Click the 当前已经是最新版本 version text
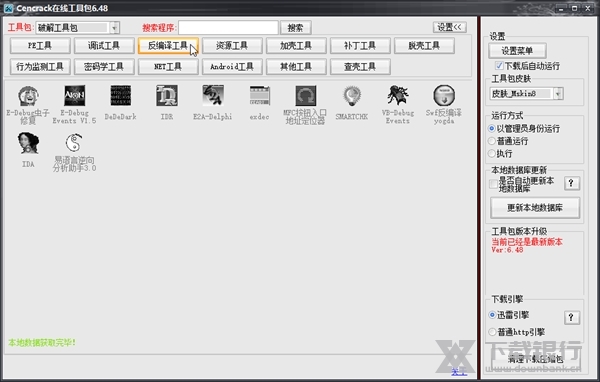This screenshot has height=382, width=600. pyautogui.click(x=527, y=242)
